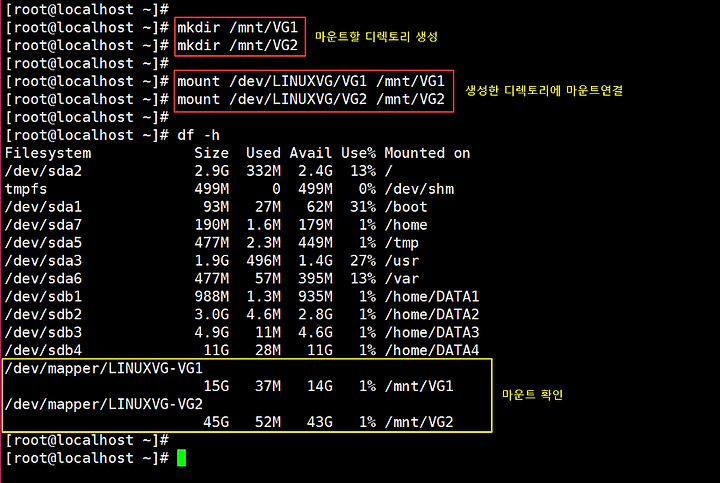Viewport: 720px width, 483px height.
Task: Click the green cursor at the last prompt
Action: click(181, 458)
